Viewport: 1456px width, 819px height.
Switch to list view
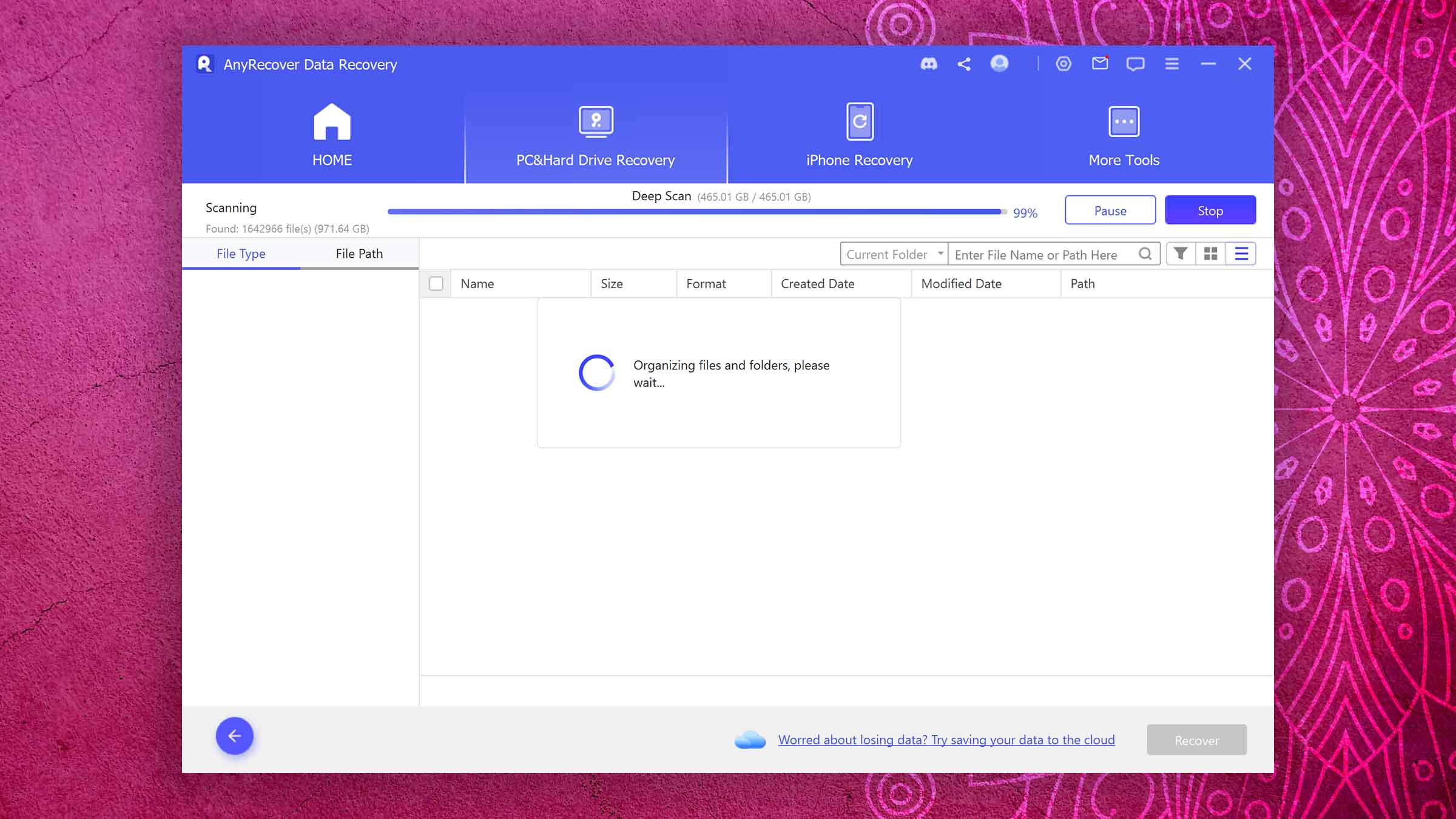1241,254
